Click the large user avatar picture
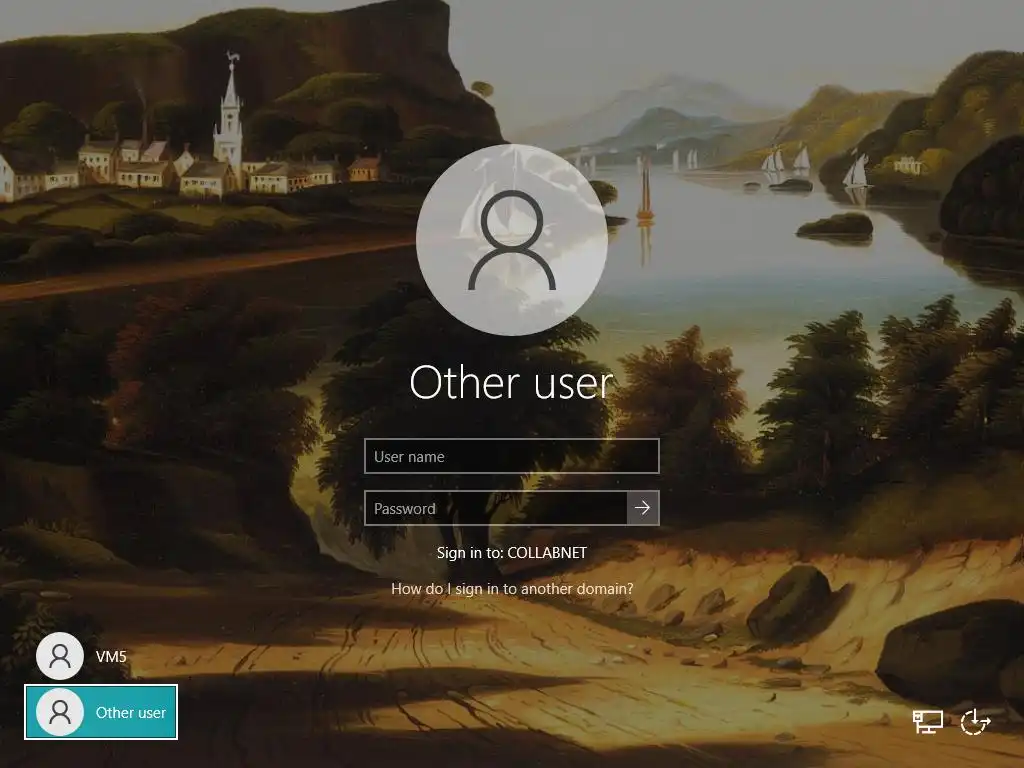The image size is (1024, 768). click(x=512, y=240)
